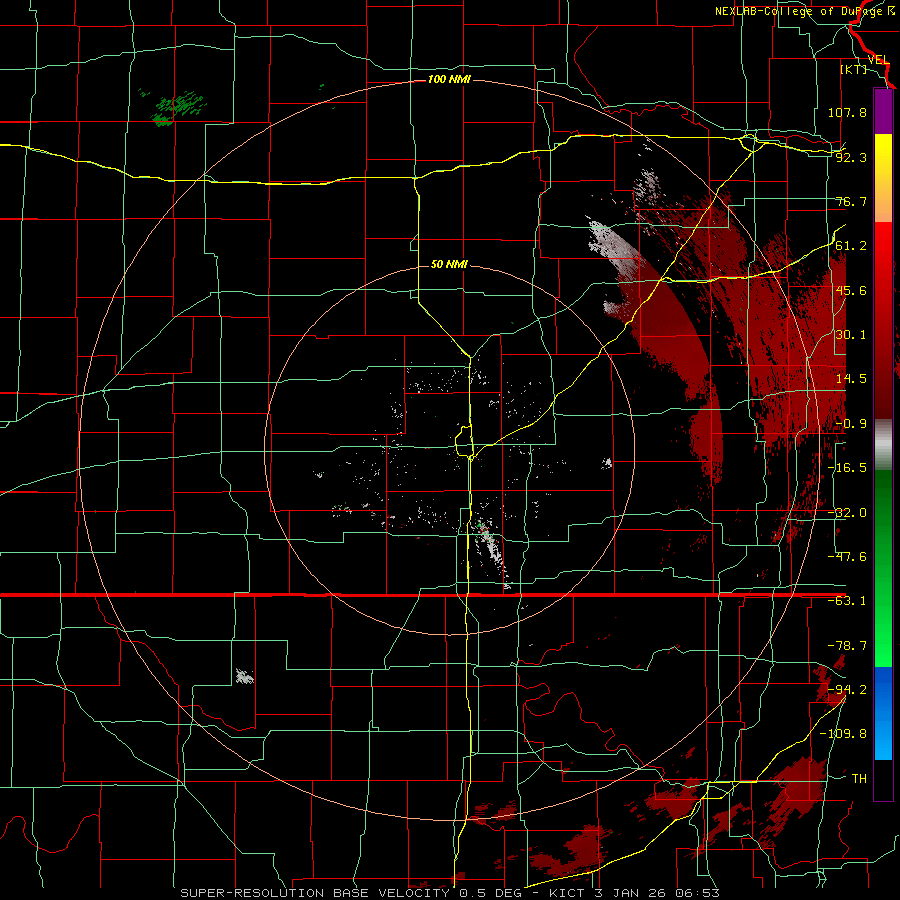The height and width of the screenshot is (900, 900).
Task: Click the Super-Resolution Base Velocity caption
Action: coord(450,893)
